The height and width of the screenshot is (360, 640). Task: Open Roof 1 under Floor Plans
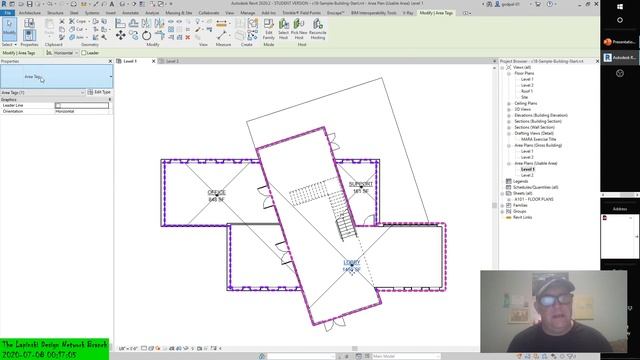pyautogui.click(x=527, y=91)
